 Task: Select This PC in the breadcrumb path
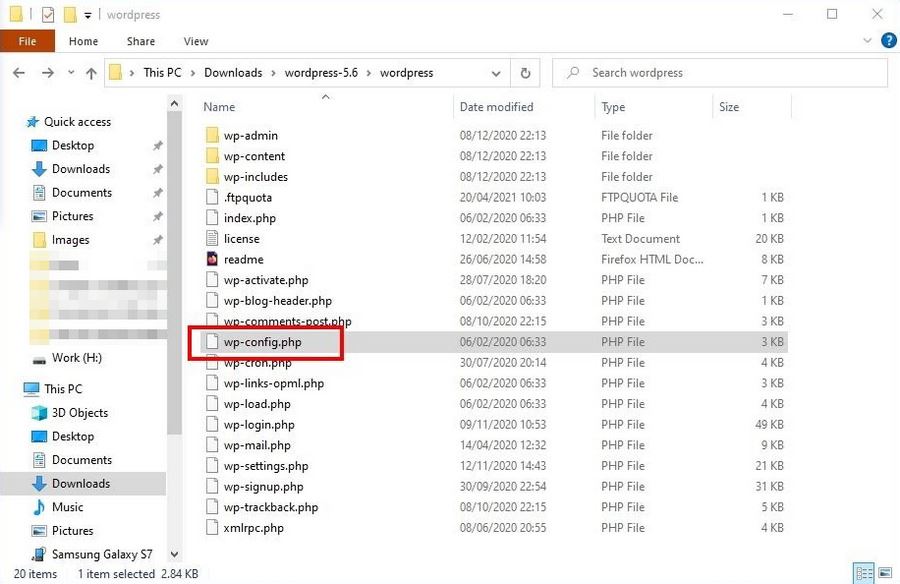point(162,73)
